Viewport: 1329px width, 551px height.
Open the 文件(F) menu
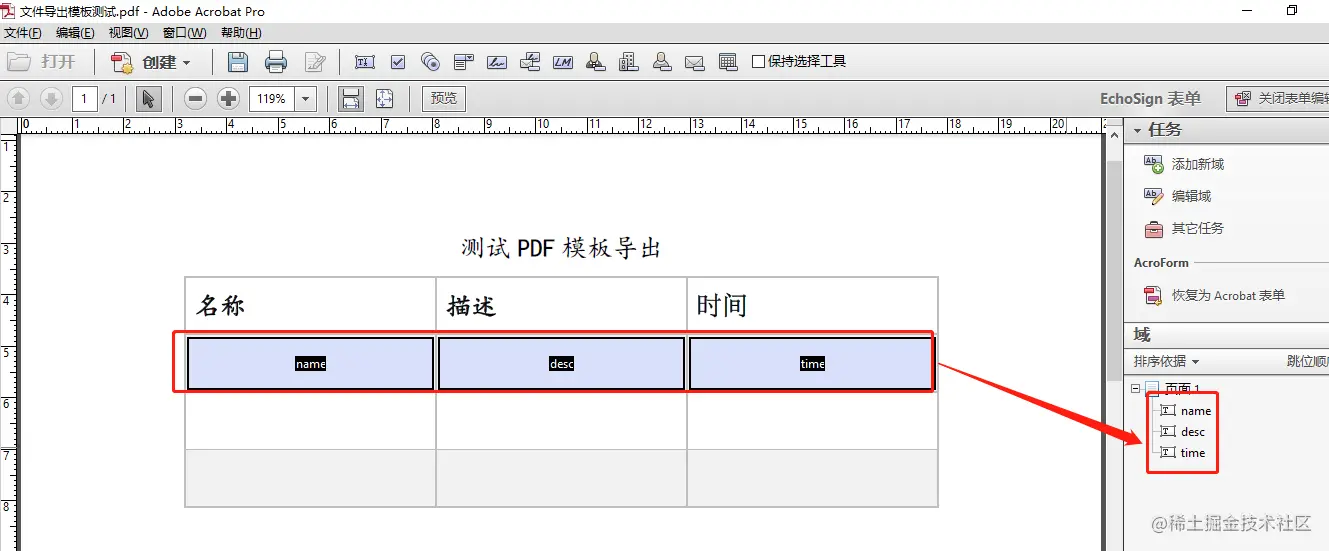coord(23,33)
